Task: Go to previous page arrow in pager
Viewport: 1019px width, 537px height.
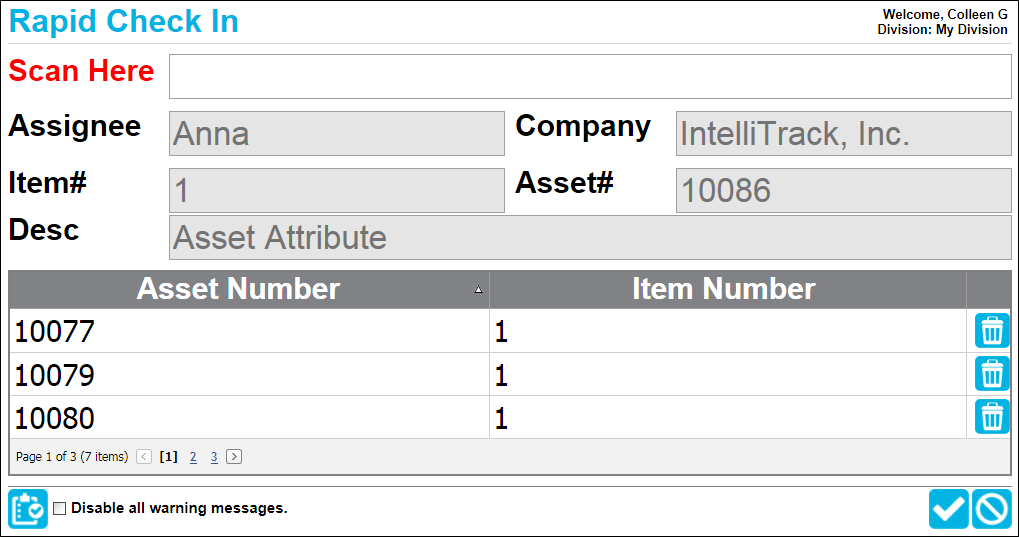Action: tap(144, 457)
